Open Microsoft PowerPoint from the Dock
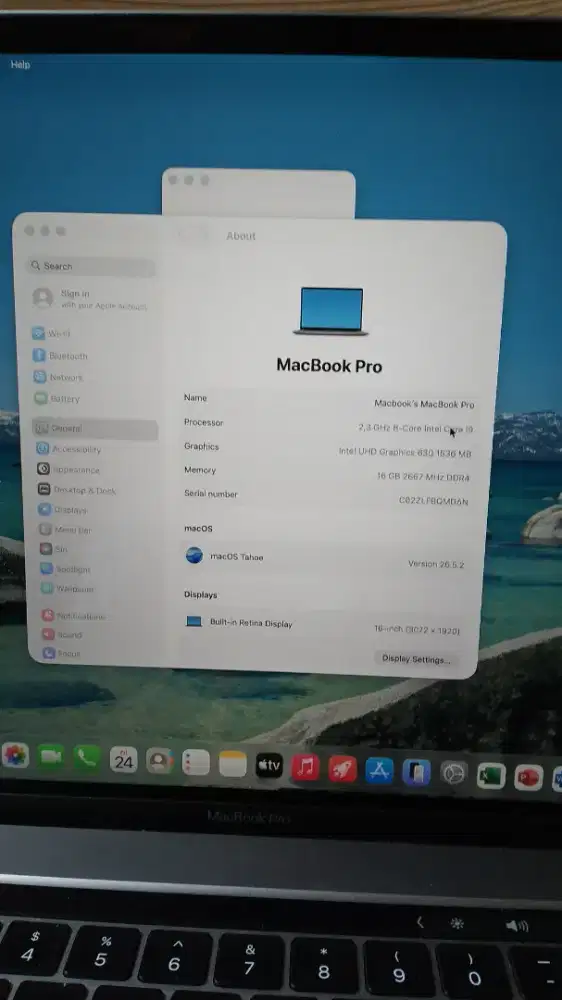The height and width of the screenshot is (1000, 562). tap(529, 779)
